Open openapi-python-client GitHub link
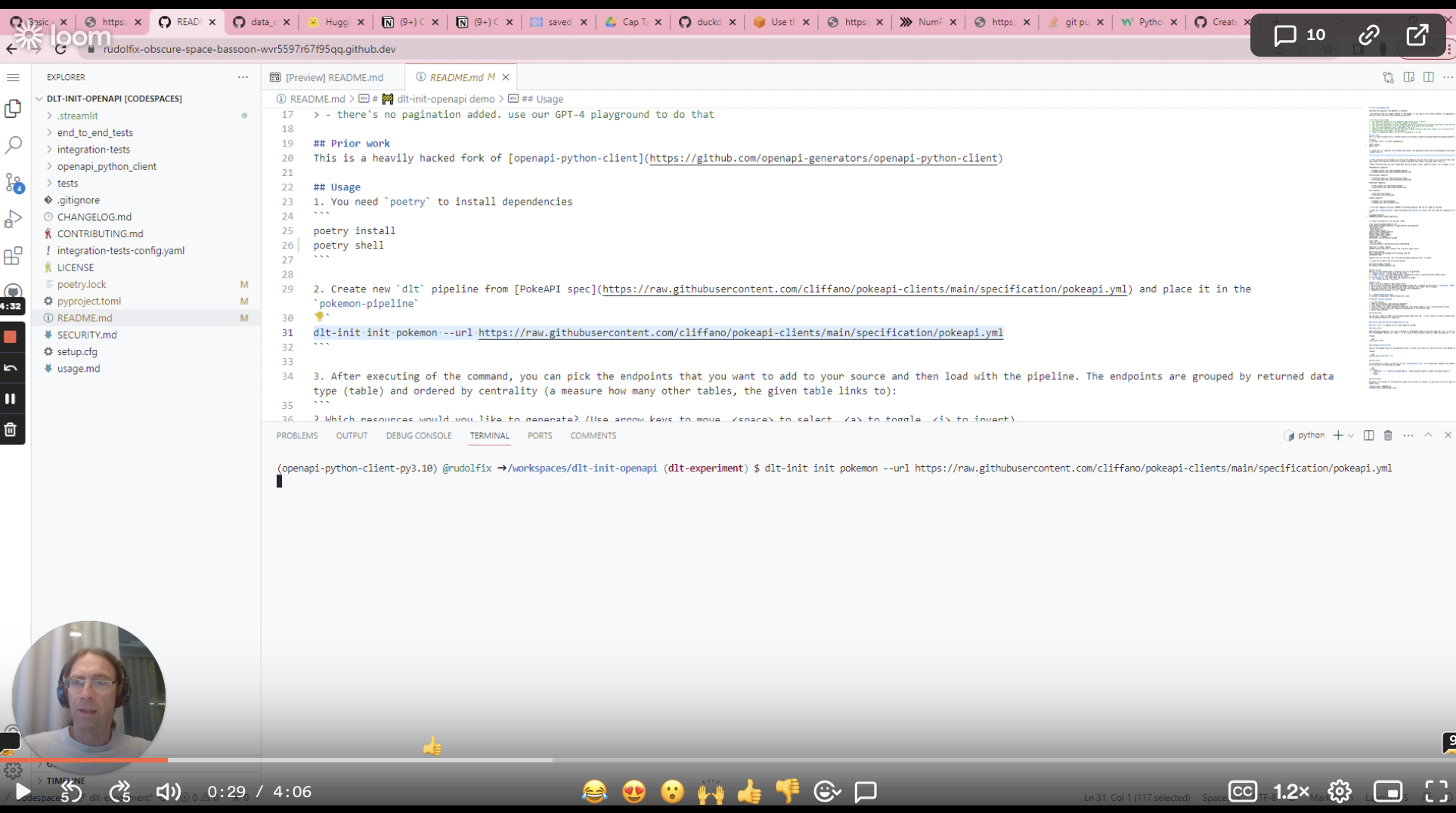The image size is (1456, 813). pyautogui.click(x=823, y=158)
